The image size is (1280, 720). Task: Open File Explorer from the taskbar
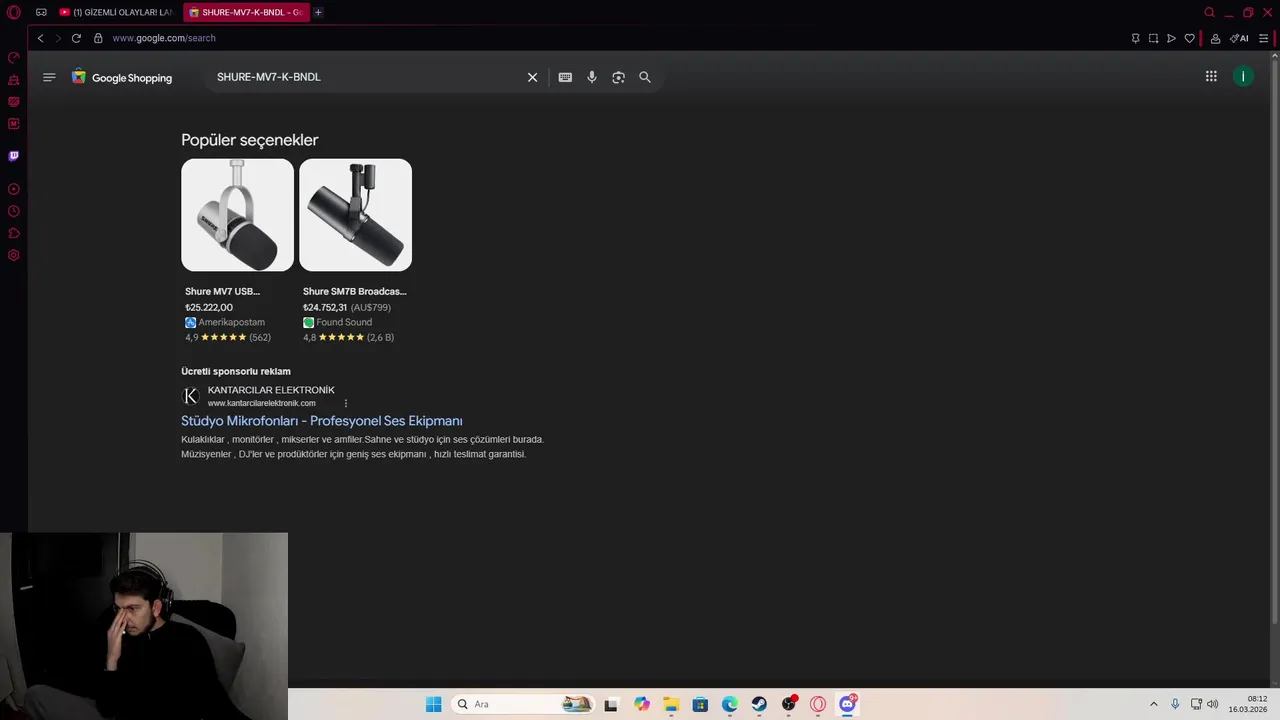pos(671,704)
